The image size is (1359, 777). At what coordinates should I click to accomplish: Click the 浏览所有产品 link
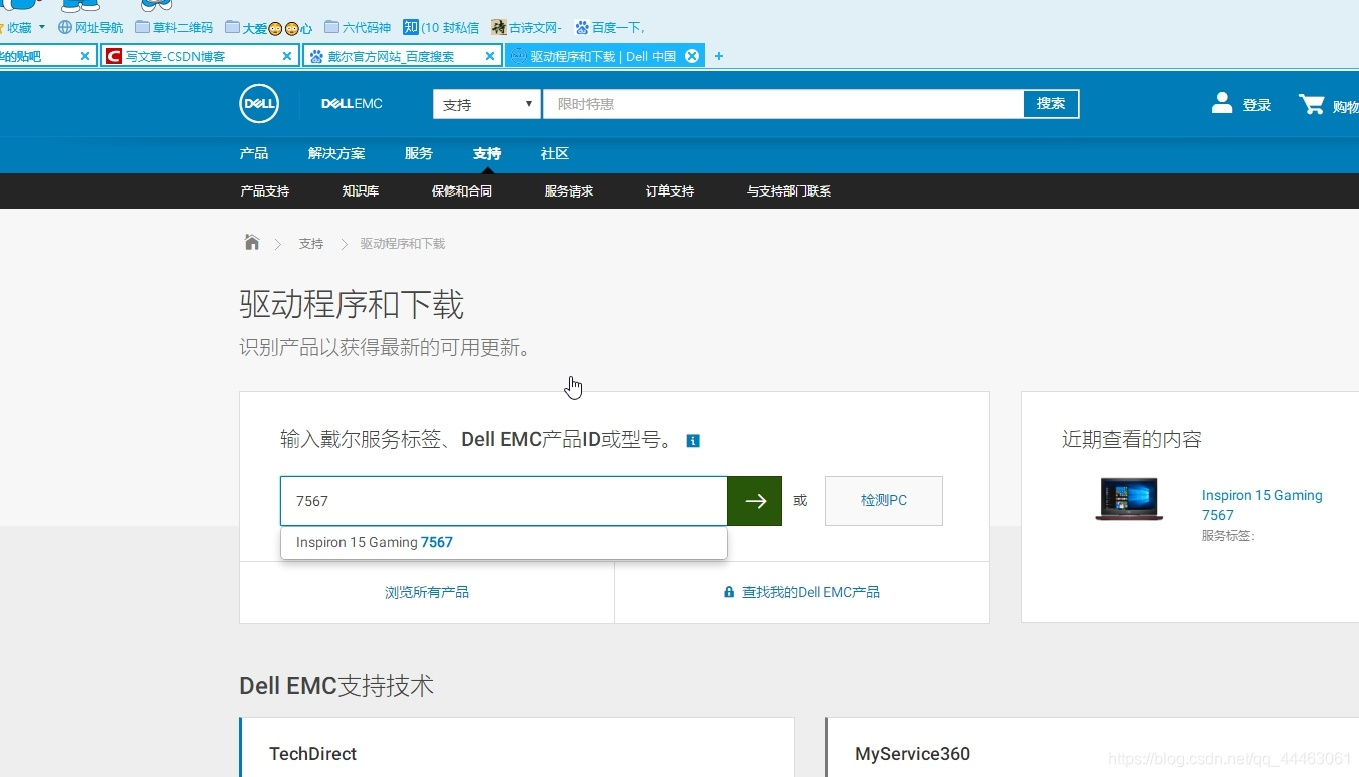coord(427,592)
